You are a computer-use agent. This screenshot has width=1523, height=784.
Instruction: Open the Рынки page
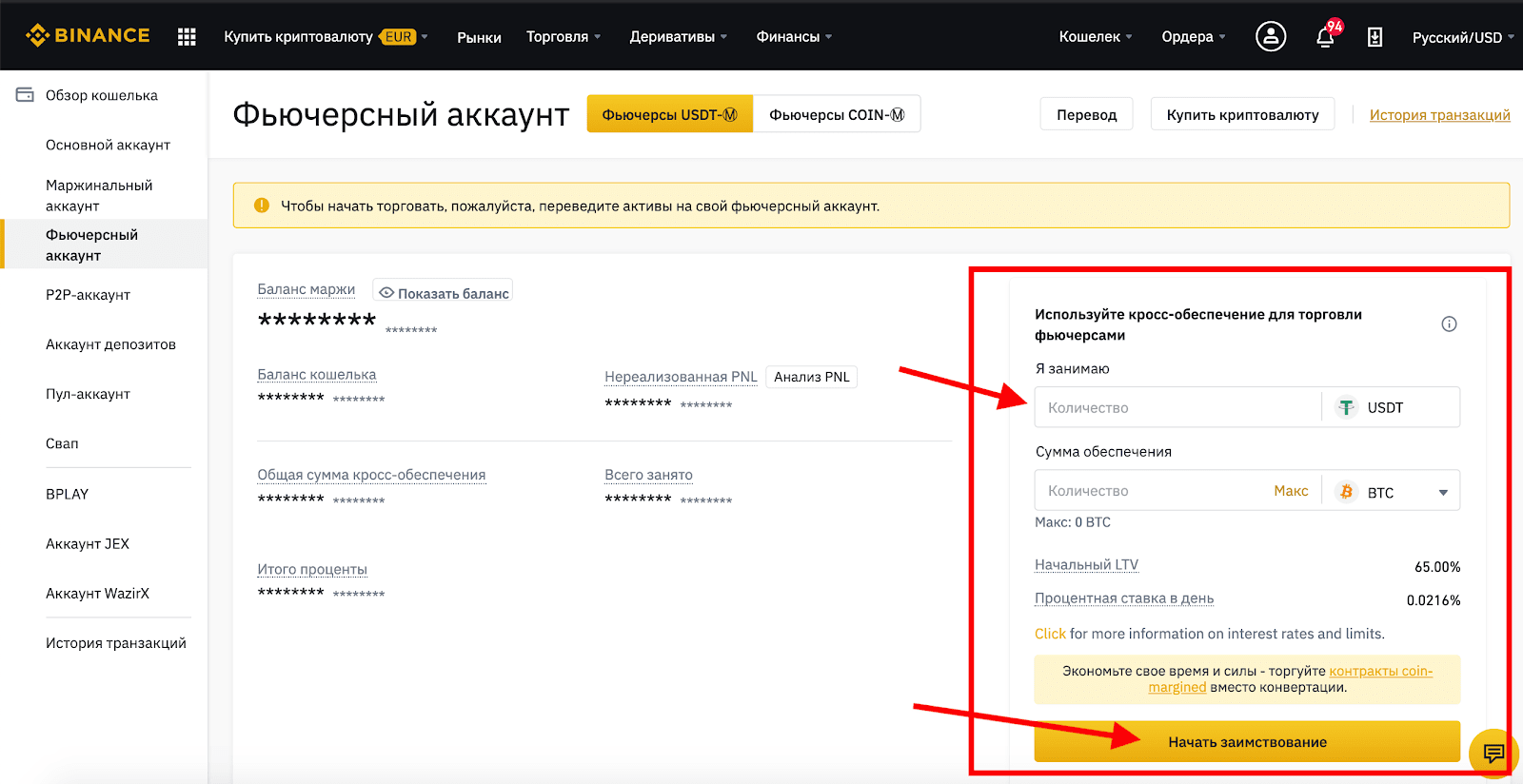(x=479, y=37)
